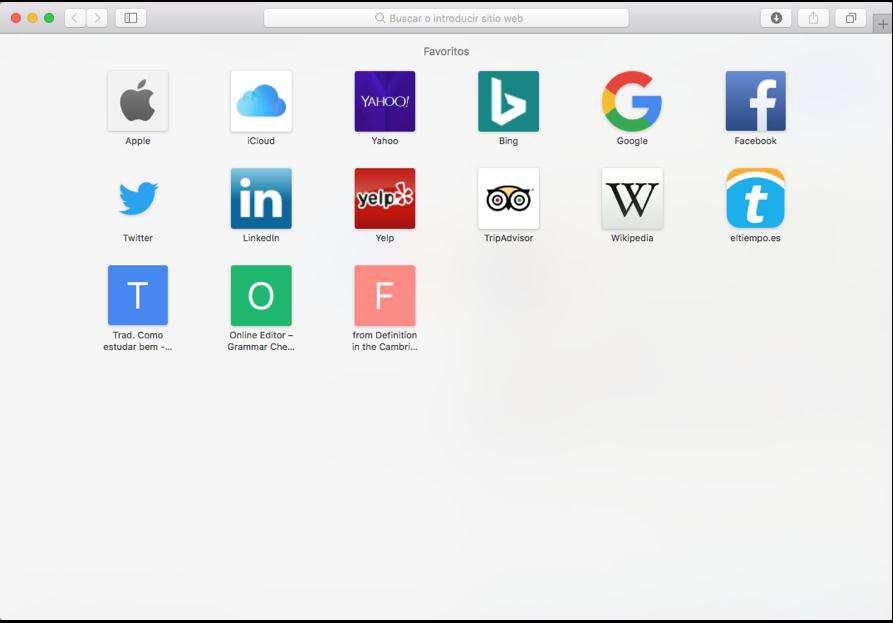893x623 pixels.
Task: Add a new tab
Action: pos(883,24)
